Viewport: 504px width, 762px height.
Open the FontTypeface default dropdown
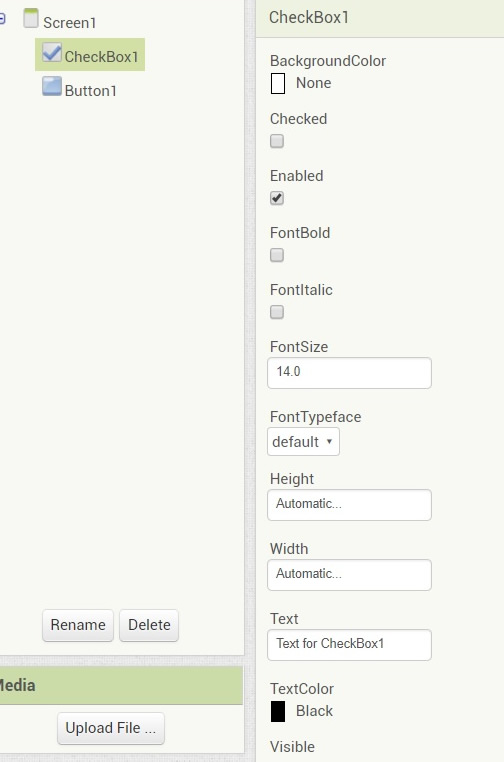click(303, 442)
